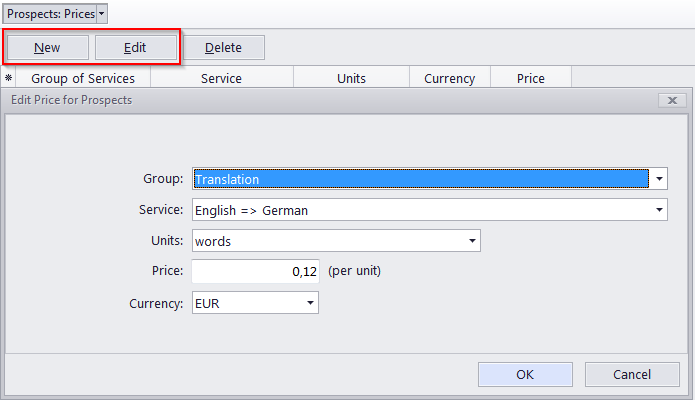
Task: Sort by Group of Services column header
Action: (83, 78)
